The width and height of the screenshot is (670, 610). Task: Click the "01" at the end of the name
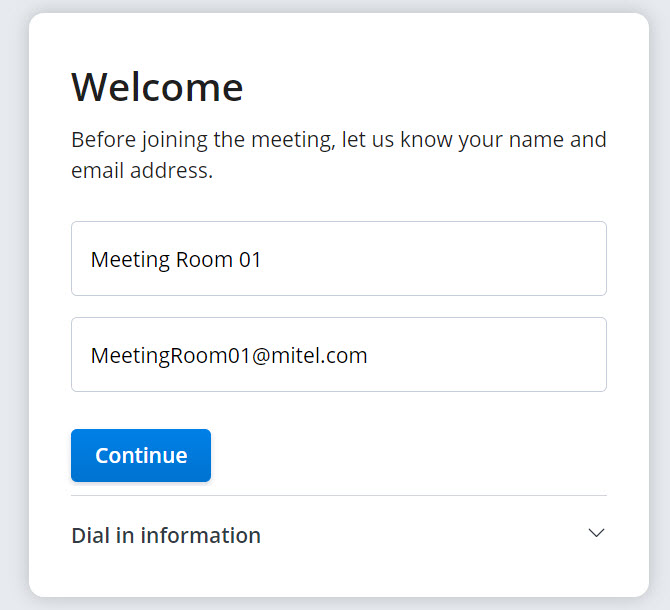tap(250, 260)
